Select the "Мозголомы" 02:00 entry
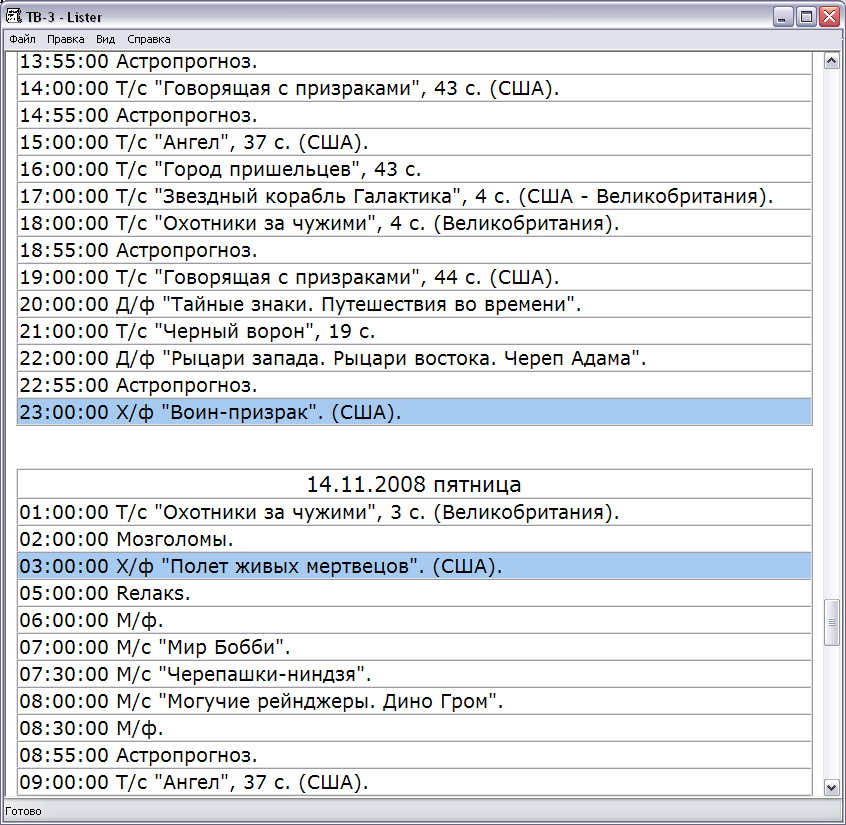 coord(126,540)
